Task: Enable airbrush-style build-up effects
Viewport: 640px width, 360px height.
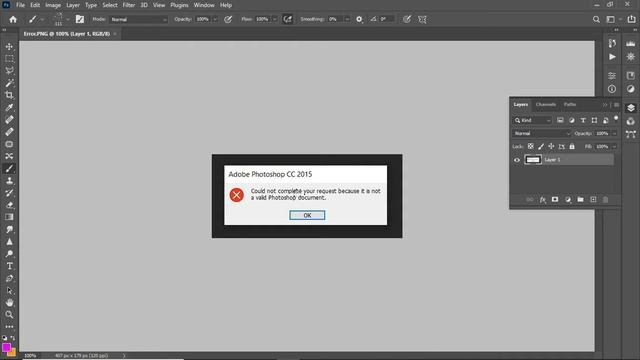Action: 288,19
